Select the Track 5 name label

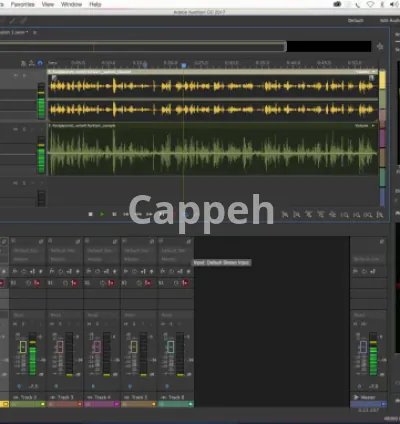(139, 397)
